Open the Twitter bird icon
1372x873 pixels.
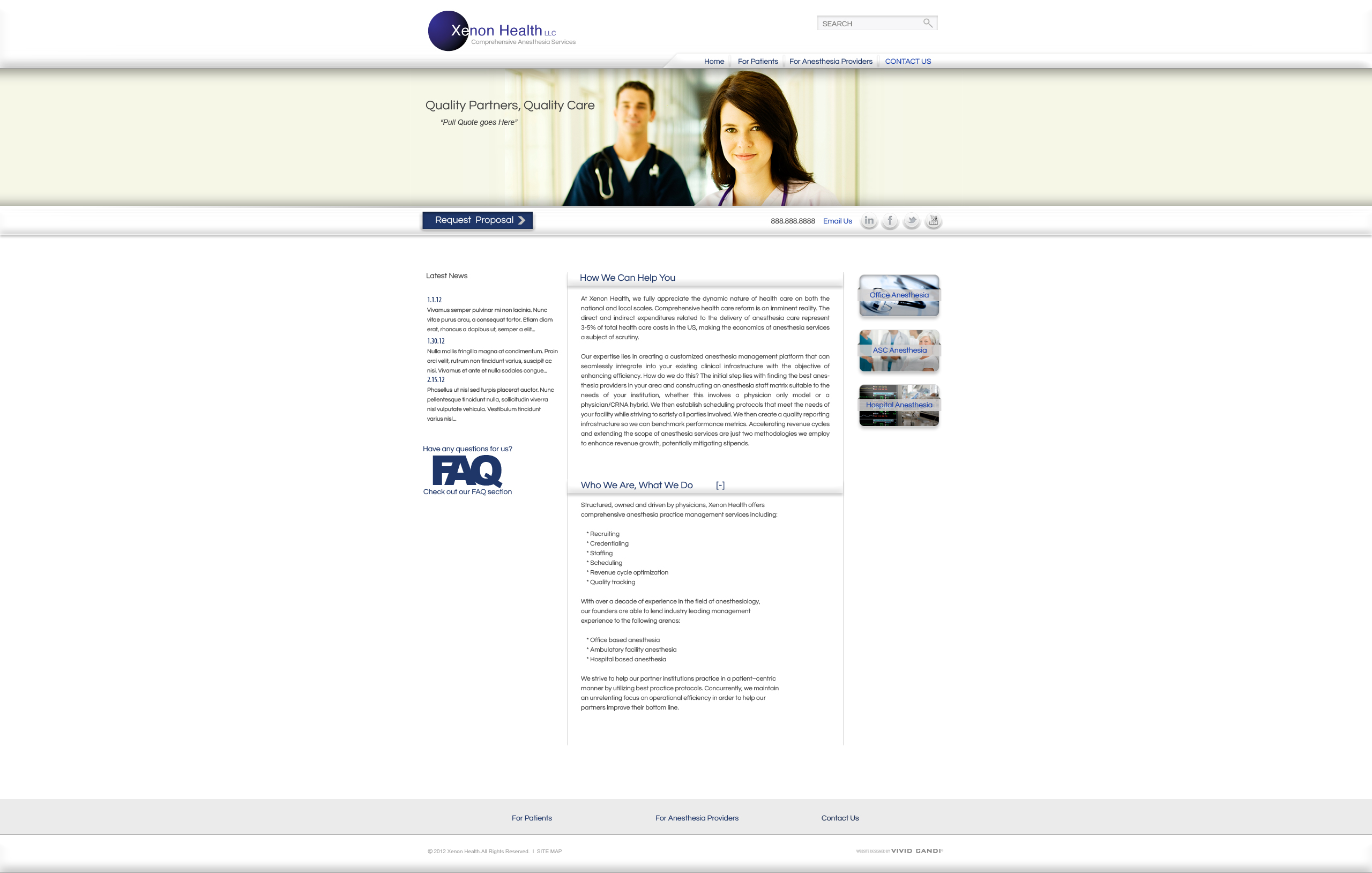tap(912, 221)
